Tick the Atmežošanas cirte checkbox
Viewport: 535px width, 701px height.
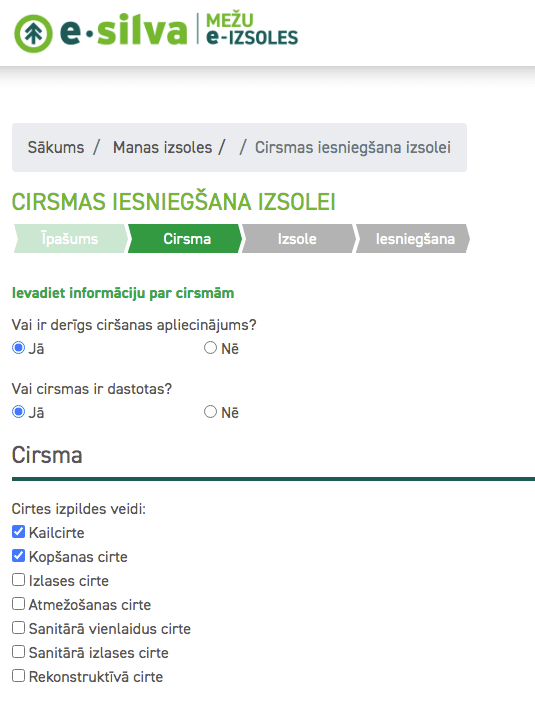(18, 604)
